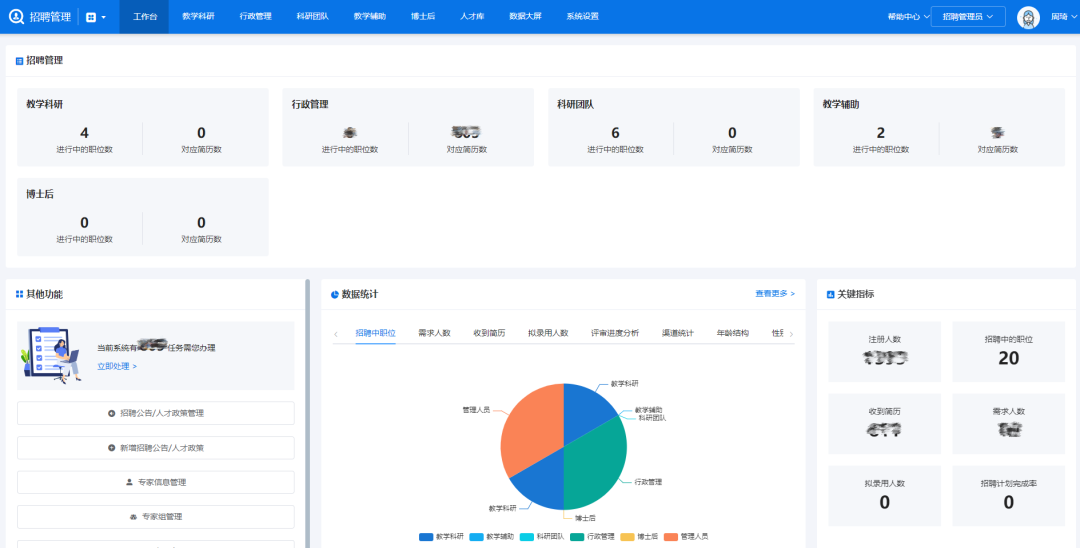
Task: Click the 数据统计 pie icon
Action: (335, 295)
